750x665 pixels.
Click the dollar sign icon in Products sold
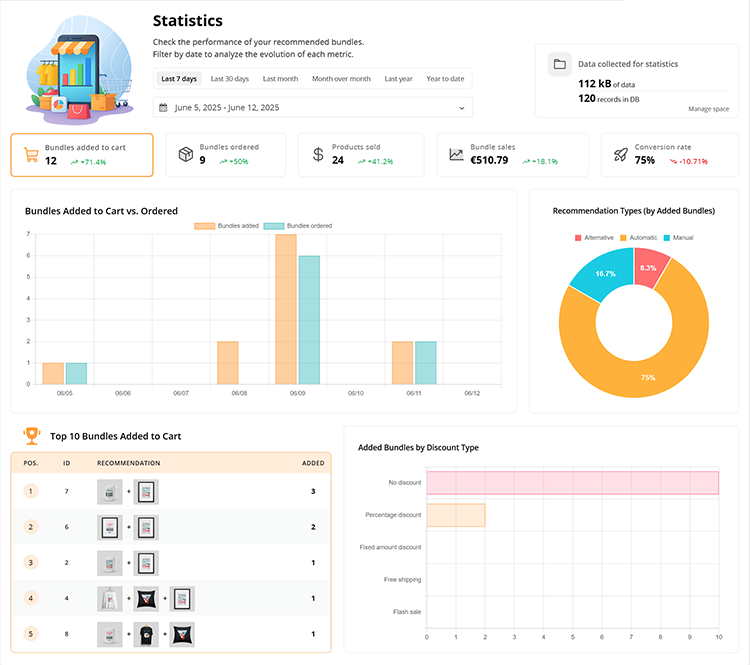[318, 154]
